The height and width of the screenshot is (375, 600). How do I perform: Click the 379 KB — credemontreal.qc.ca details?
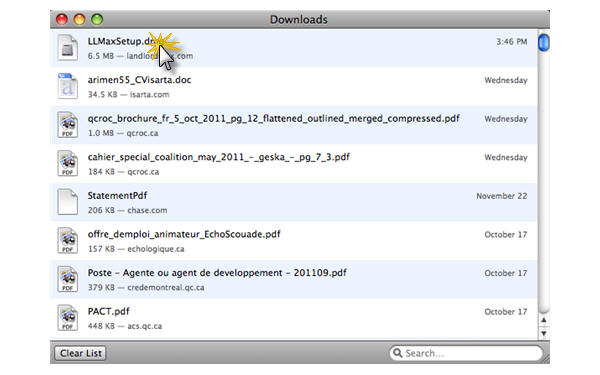[x=146, y=288]
